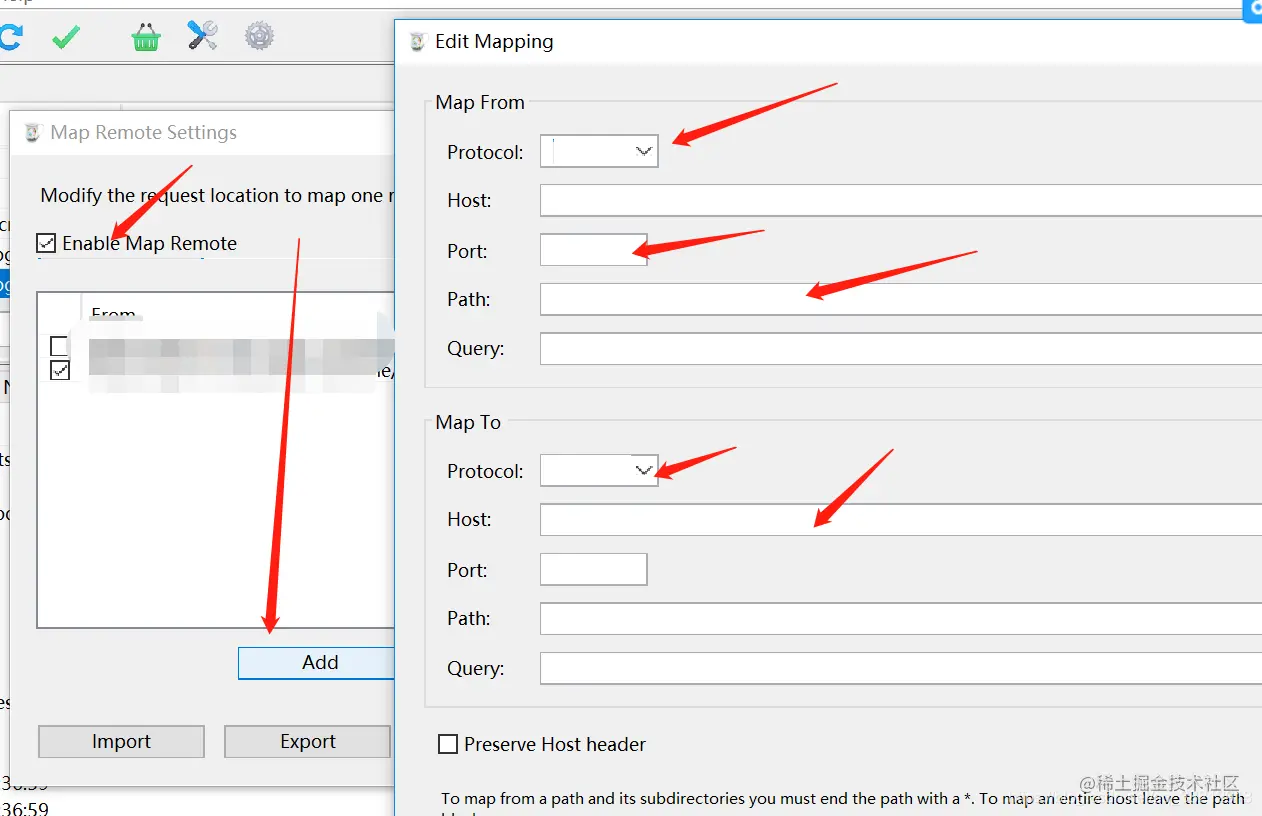Tick the first unchecked mapping row checkbox
1262x816 pixels.
pyautogui.click(x=59, y=346)
